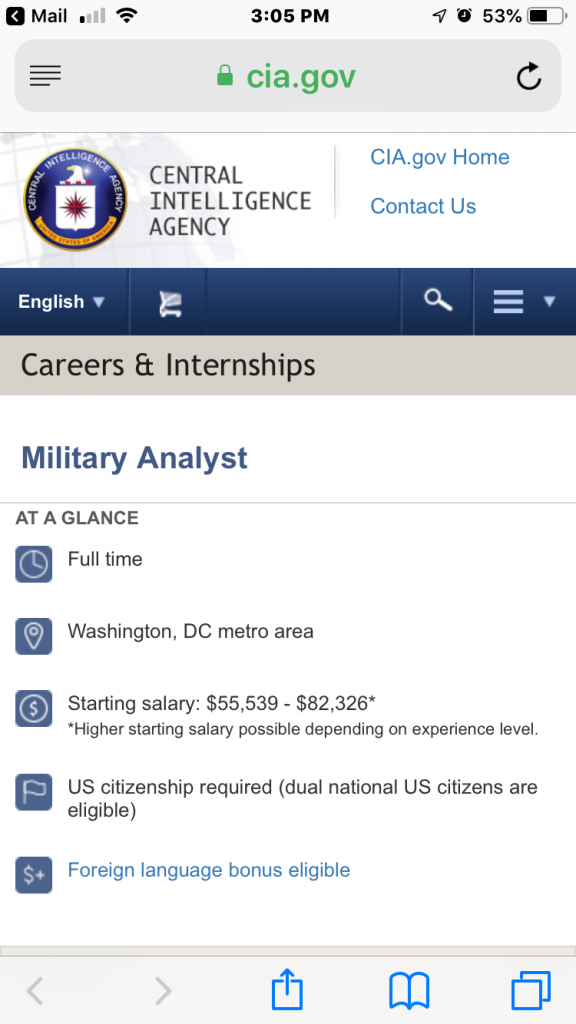Expand the English language dropdown
The height and width of the screenshot is (1024, 576).
point(62,302)
